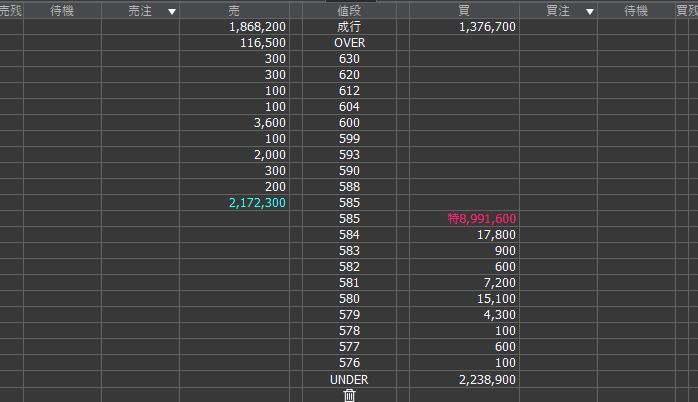Click price 590 in the price column
The width and height of the screenshot is (698, 402).
pyautogui.click(x=349, y=171)
